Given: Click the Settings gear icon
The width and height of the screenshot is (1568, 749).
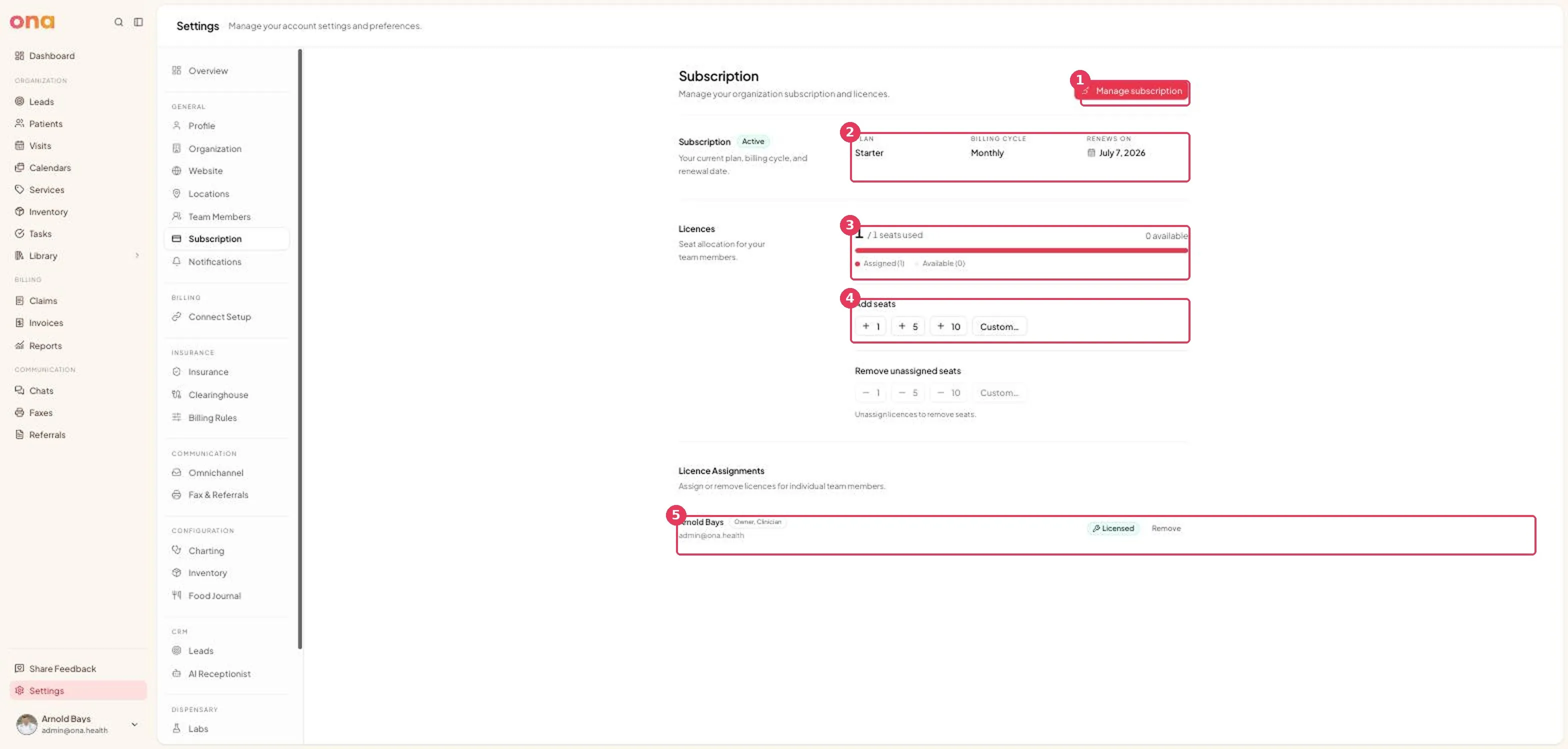Looking at the screenshot, I should tap(19, 690).
